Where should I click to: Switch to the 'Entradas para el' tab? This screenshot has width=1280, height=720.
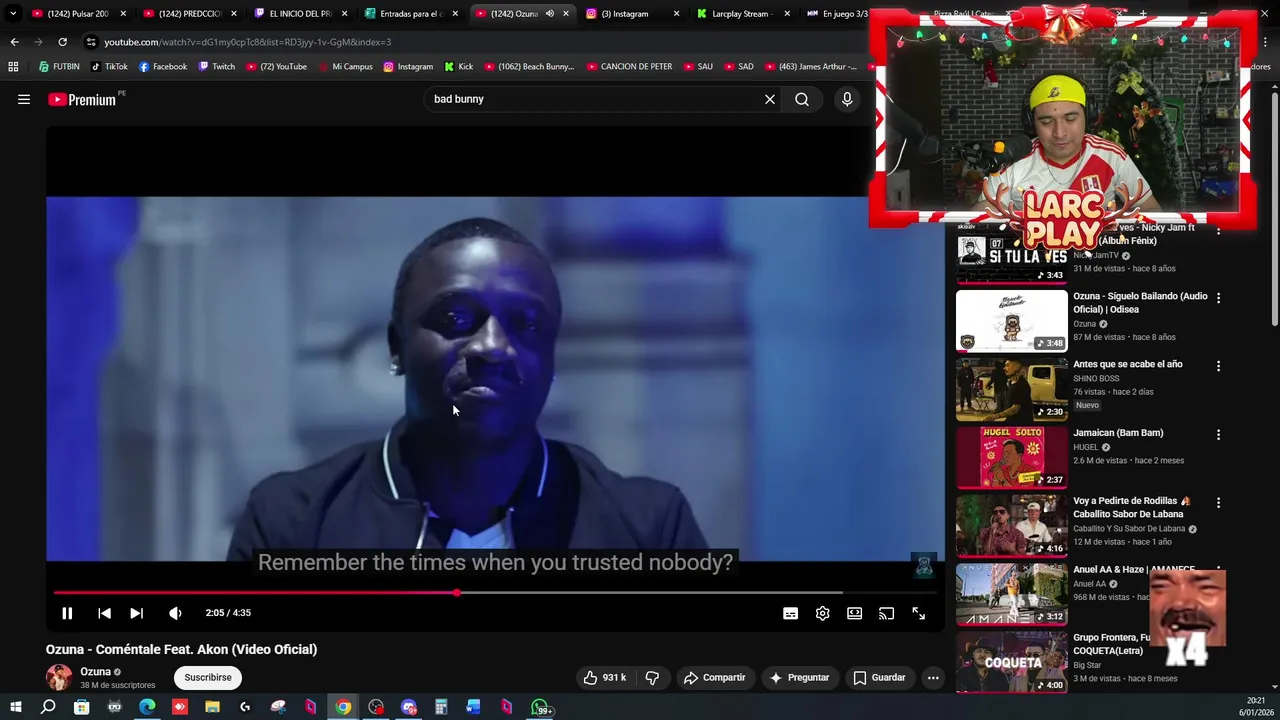(411, 14)
